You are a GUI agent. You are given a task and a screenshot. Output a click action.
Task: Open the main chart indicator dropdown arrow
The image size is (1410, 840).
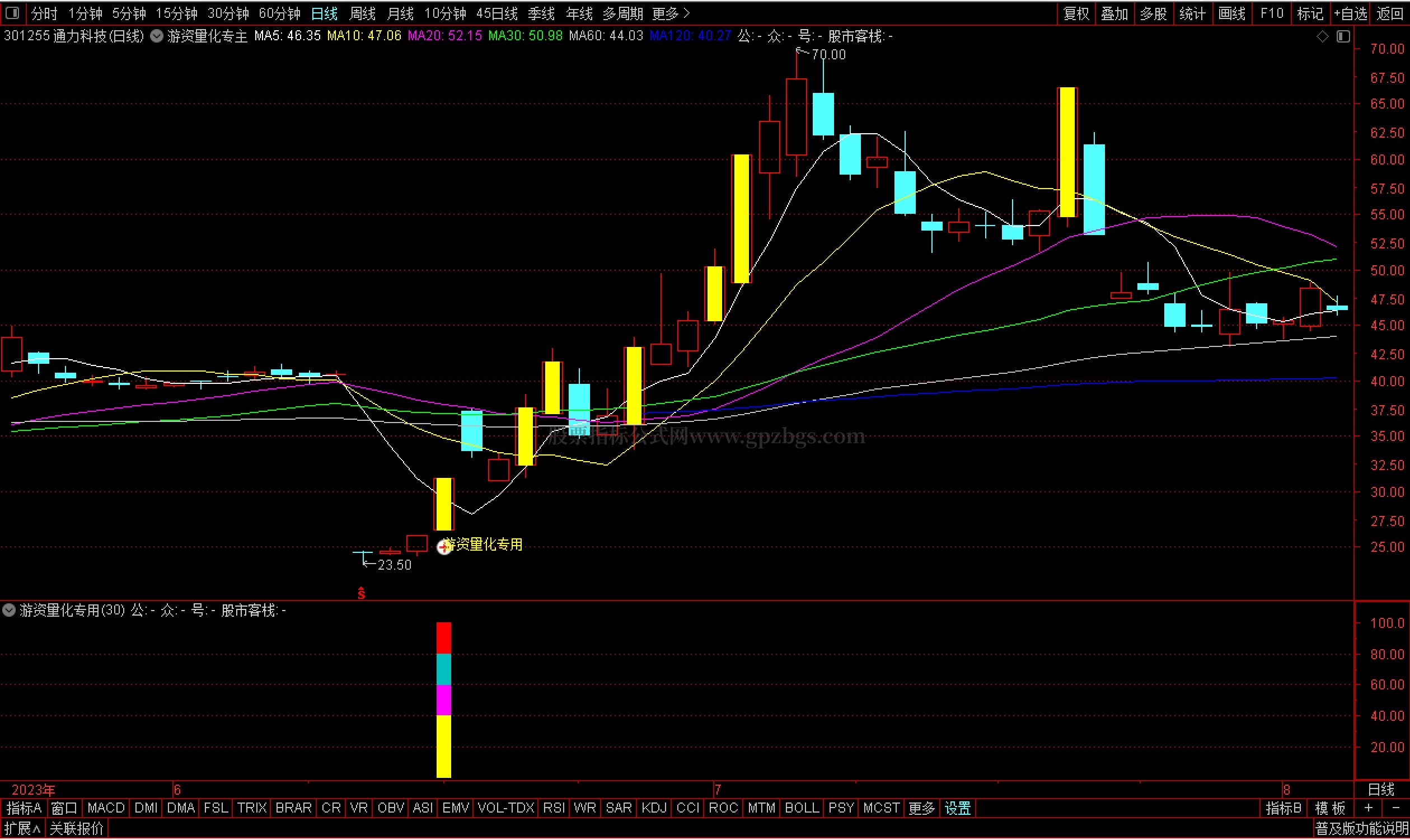(157, 36)
